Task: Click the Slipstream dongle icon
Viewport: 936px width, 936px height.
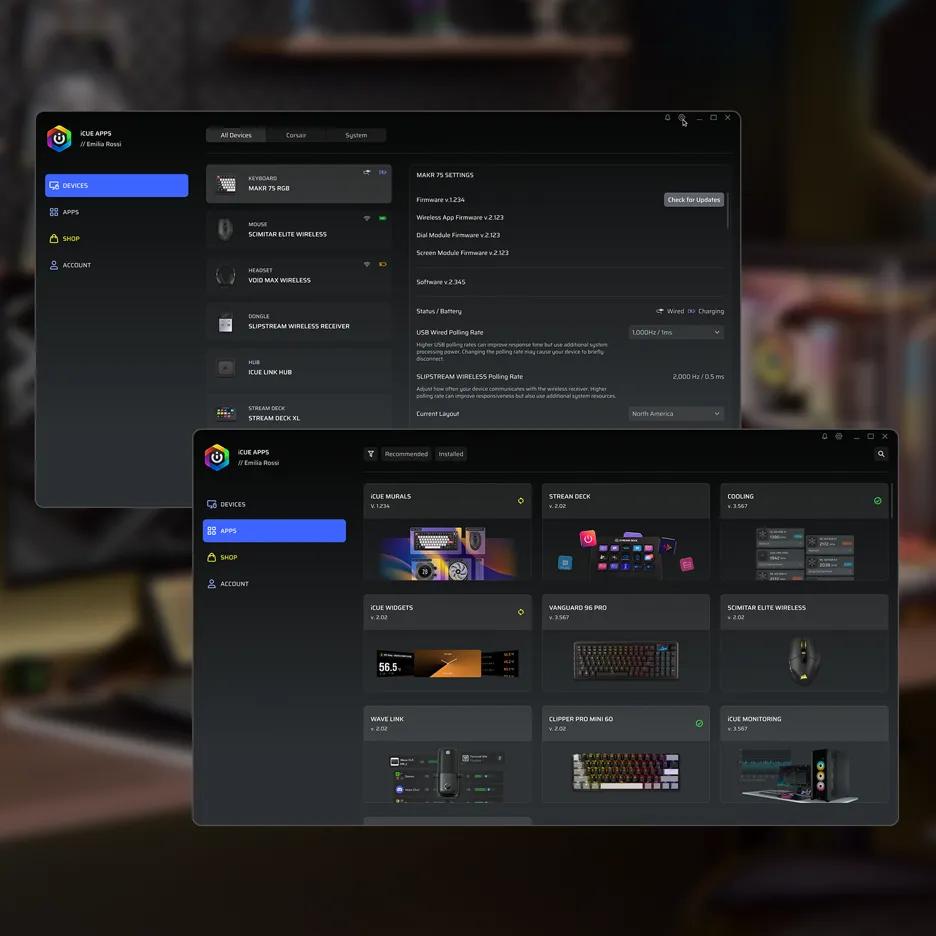Action: coord(225,322)
